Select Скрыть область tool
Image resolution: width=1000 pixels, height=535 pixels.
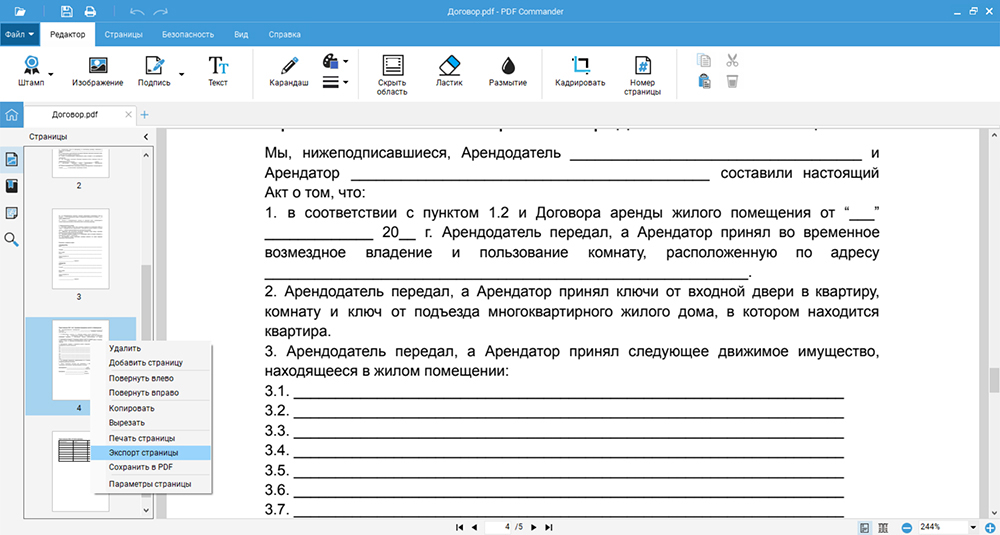392,75
